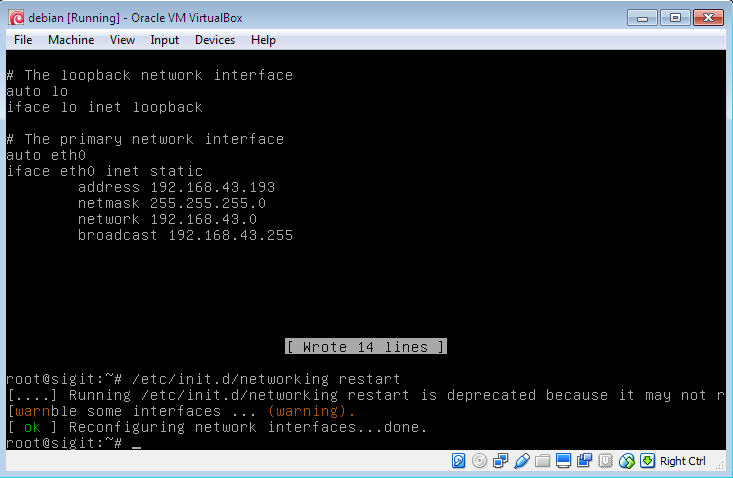The width and height of the screenshot is (733, 478).
Task: Click the 'auto lo' line
Action: pos(37,91)
